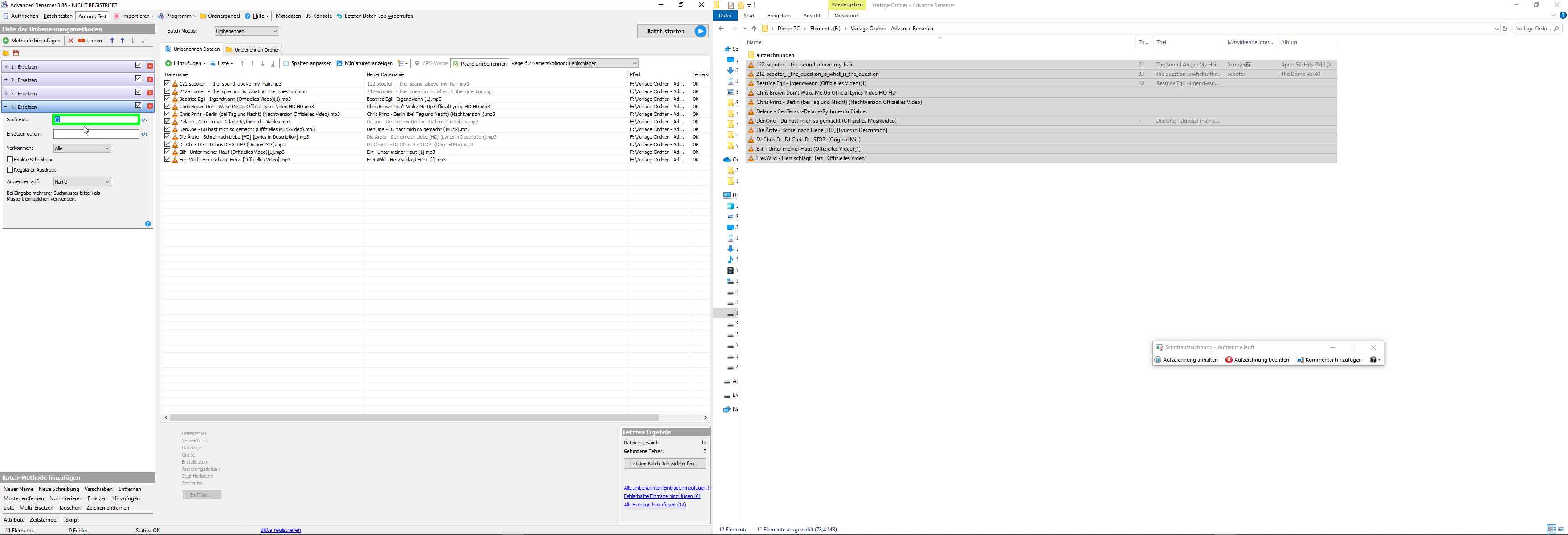The width and height of the screenshot is (1568, 535).
Task: Open the Batch-Modus Umbenennen dropdown
Action: (x=246, y=31)
